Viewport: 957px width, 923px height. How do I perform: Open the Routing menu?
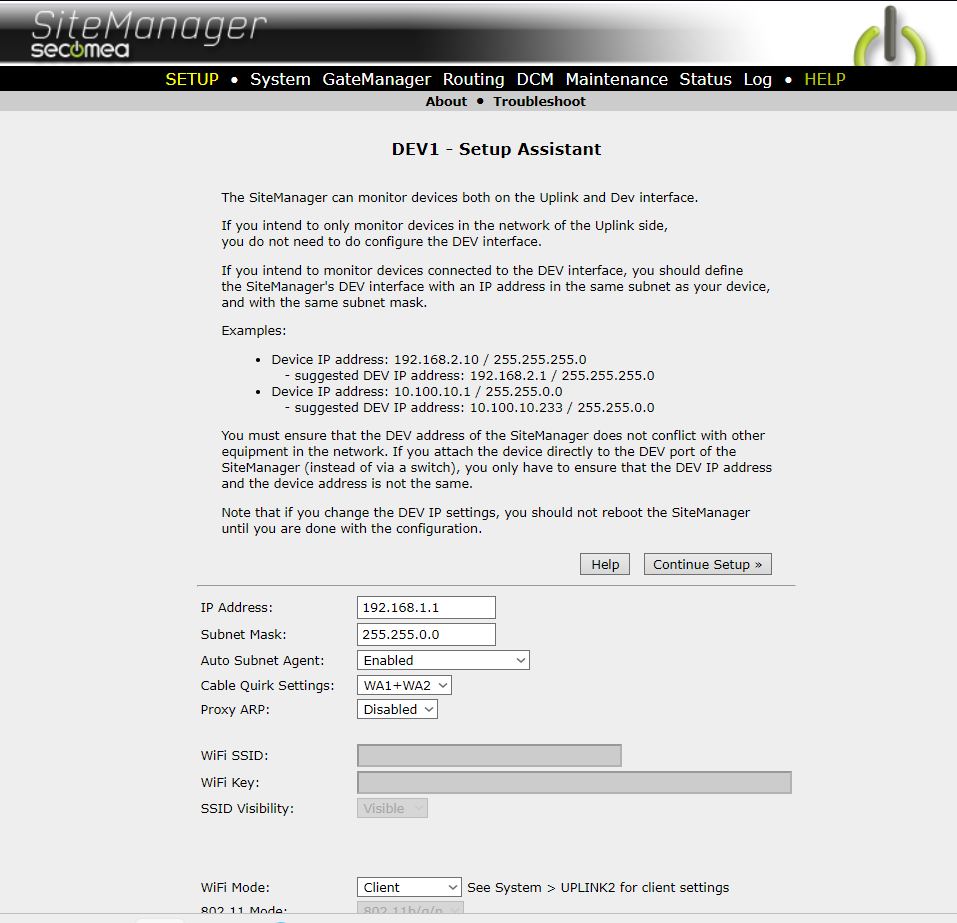coord(474,79)
